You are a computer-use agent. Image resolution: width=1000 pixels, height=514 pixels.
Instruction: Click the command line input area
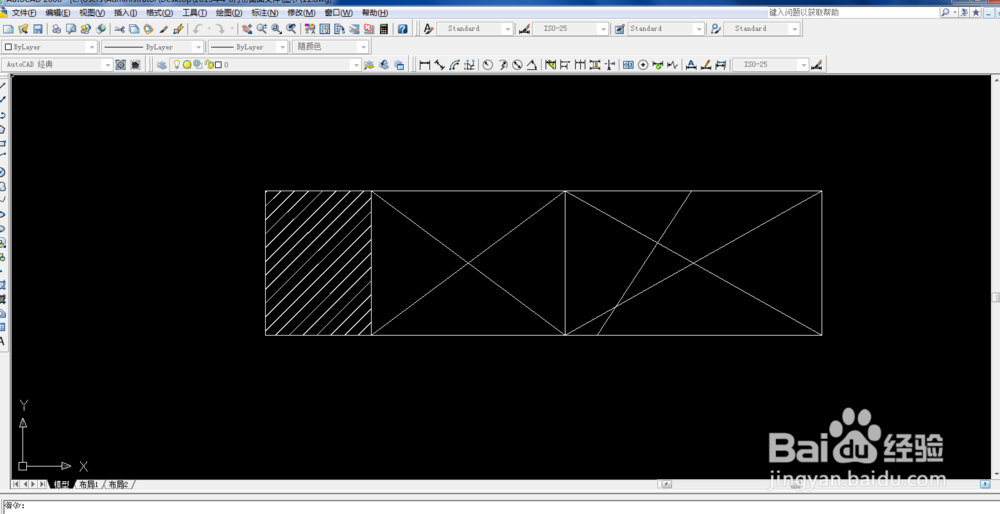point(500,506)
